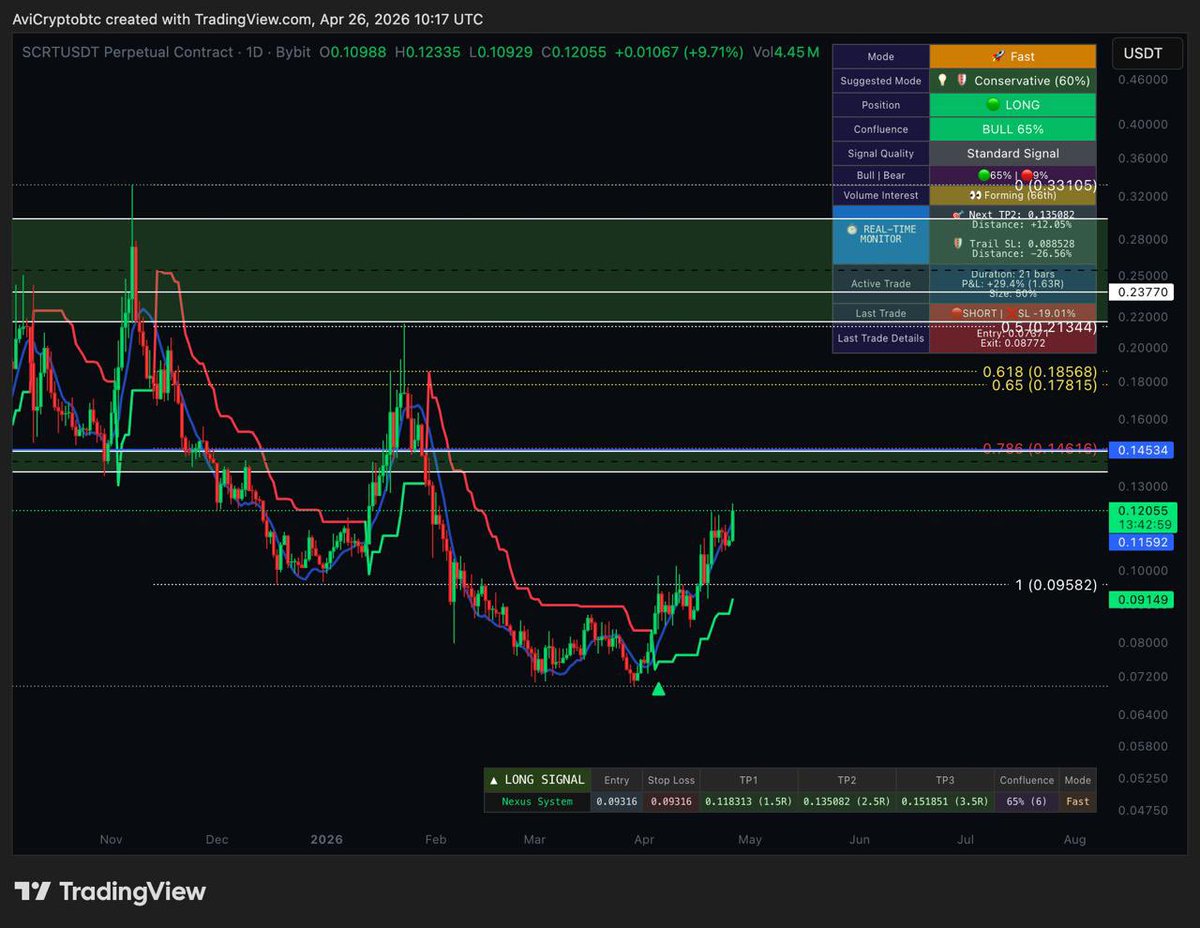Click the Dec label on the time axis
This screenshot has height=928, width=1200.
pyautogui.click(x=217, y=840)
